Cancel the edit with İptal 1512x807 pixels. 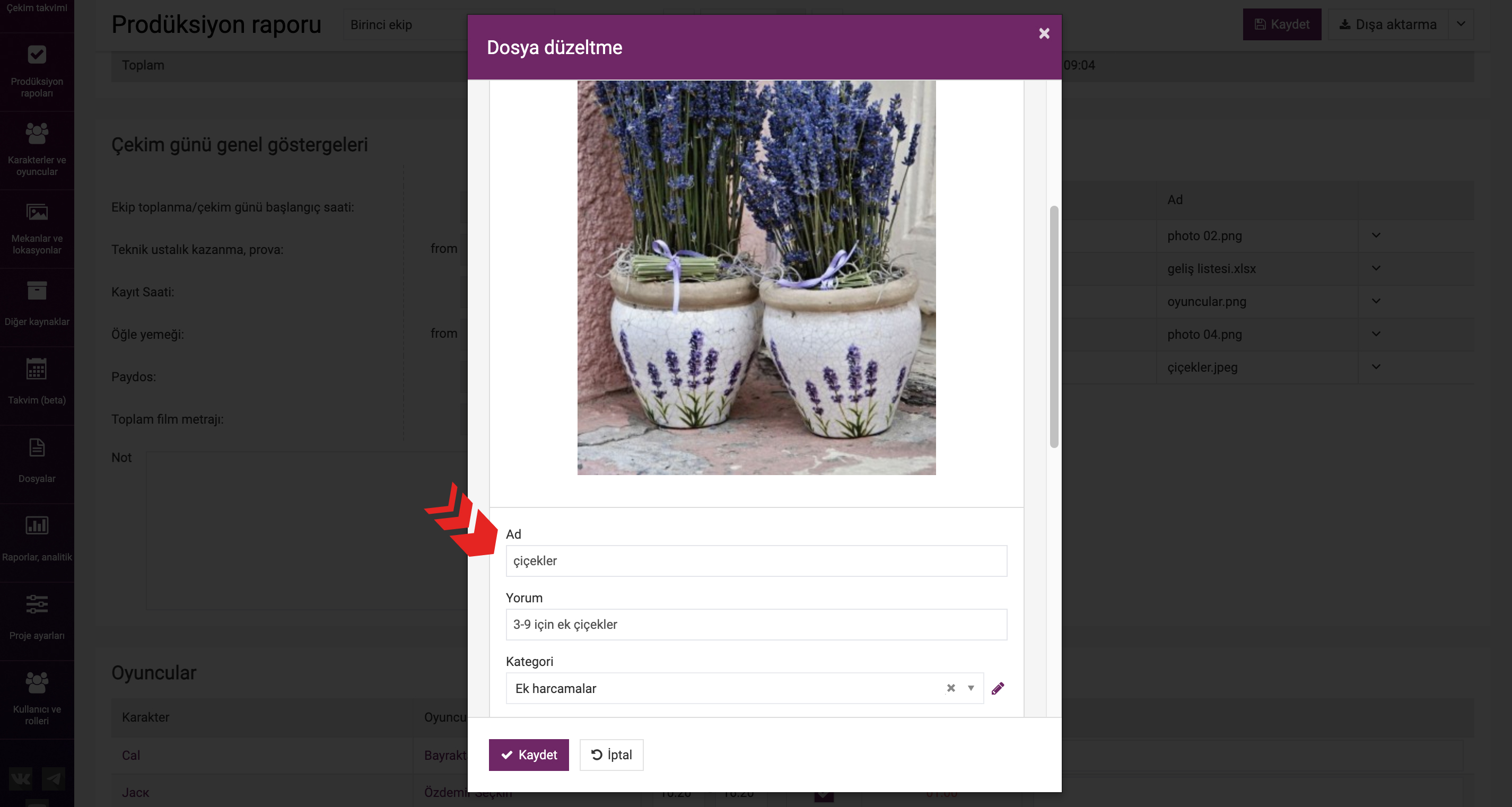click(611, 755)
